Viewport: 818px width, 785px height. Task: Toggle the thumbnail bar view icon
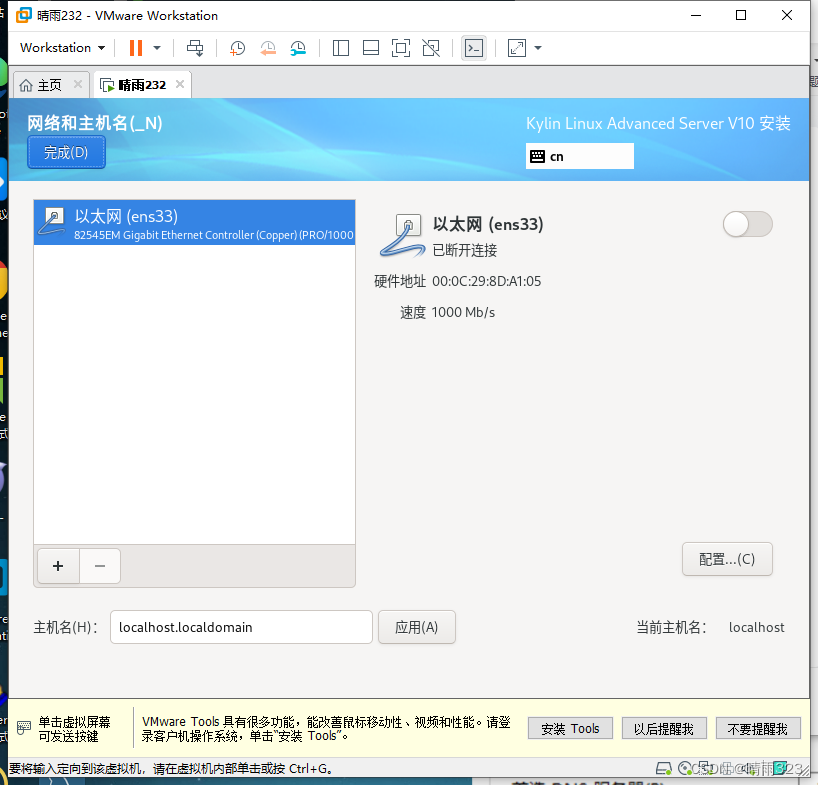pos(371,48)
